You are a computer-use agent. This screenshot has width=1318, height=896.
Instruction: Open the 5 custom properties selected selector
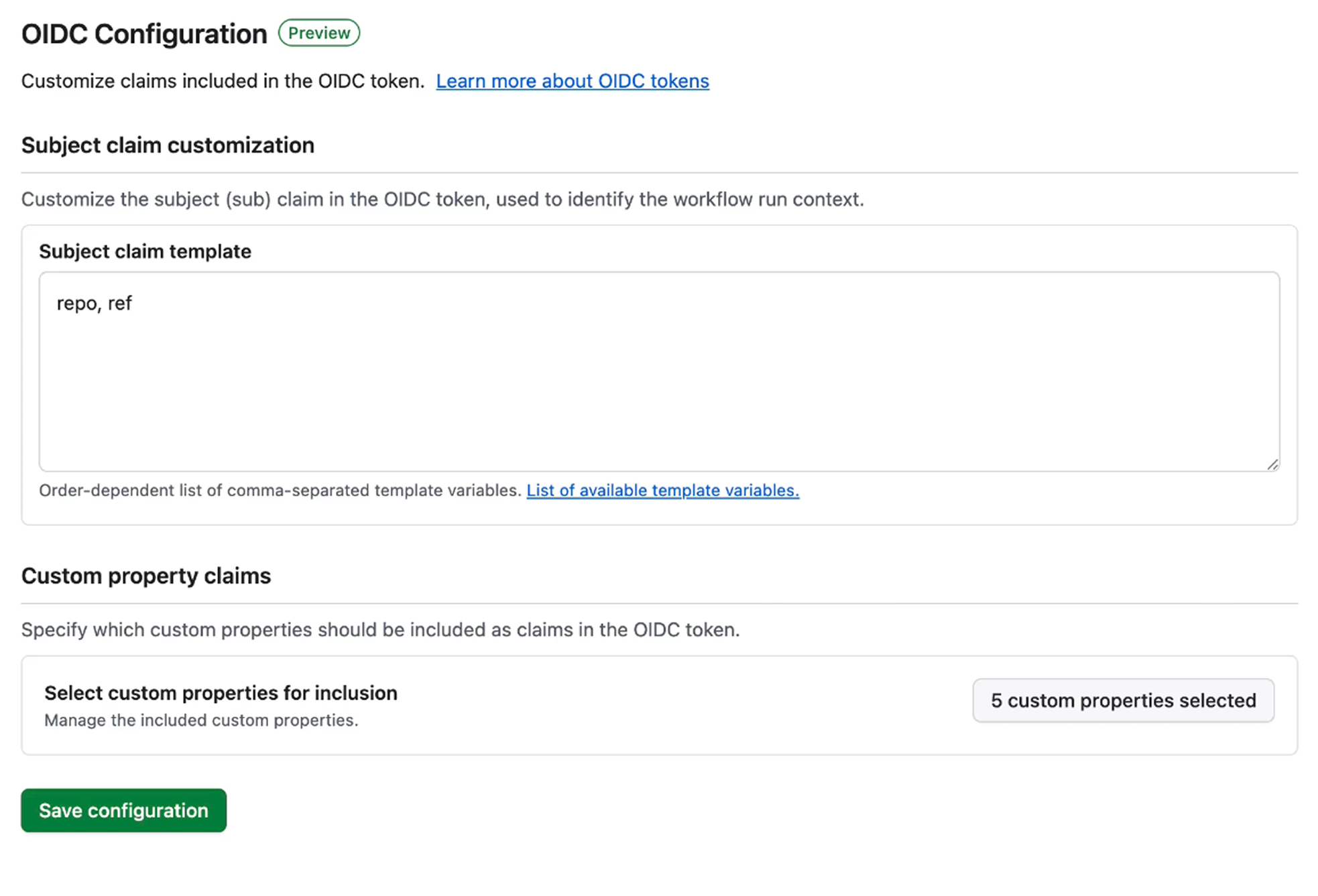pyautogui.click(x=1122, y=700)
